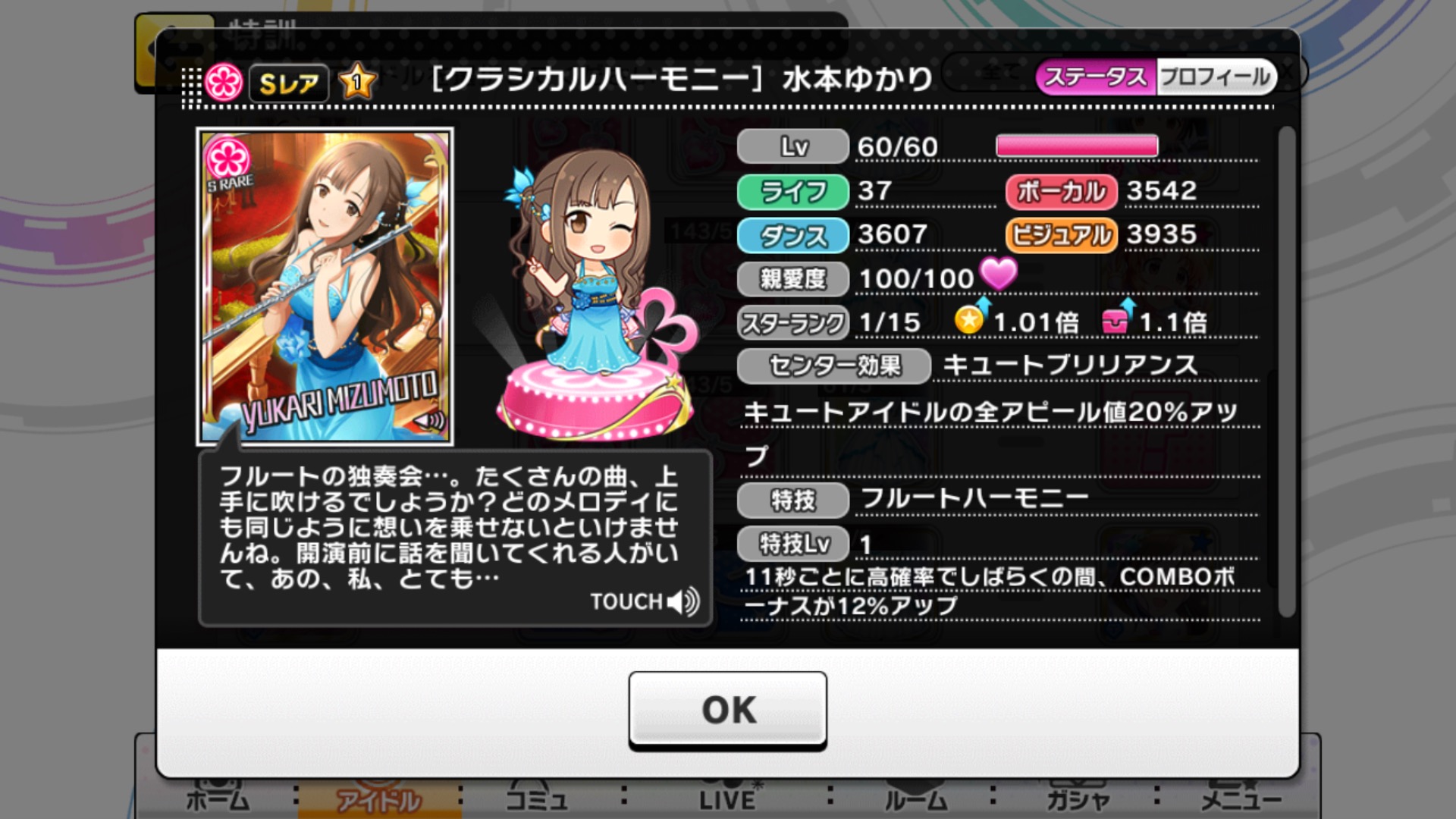Tap the pink affection heart icon
Image resolution: width=1456 pixels, height=819 pixels.
click(x=999, y=273)
